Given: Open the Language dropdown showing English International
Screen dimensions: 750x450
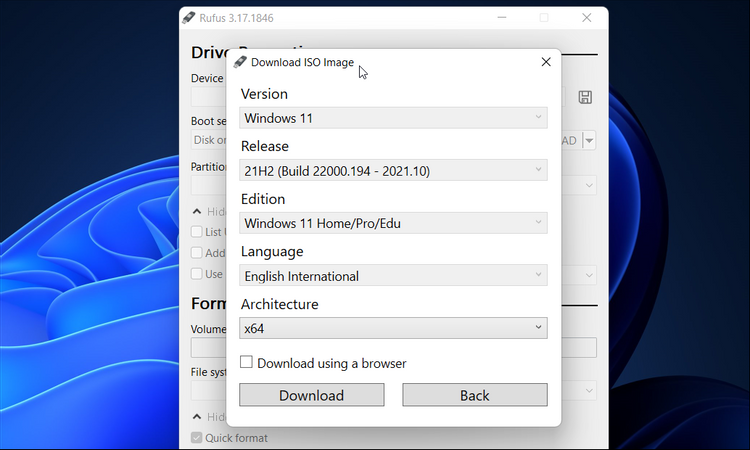Looking at the screenshot, I should pos(393,276).
